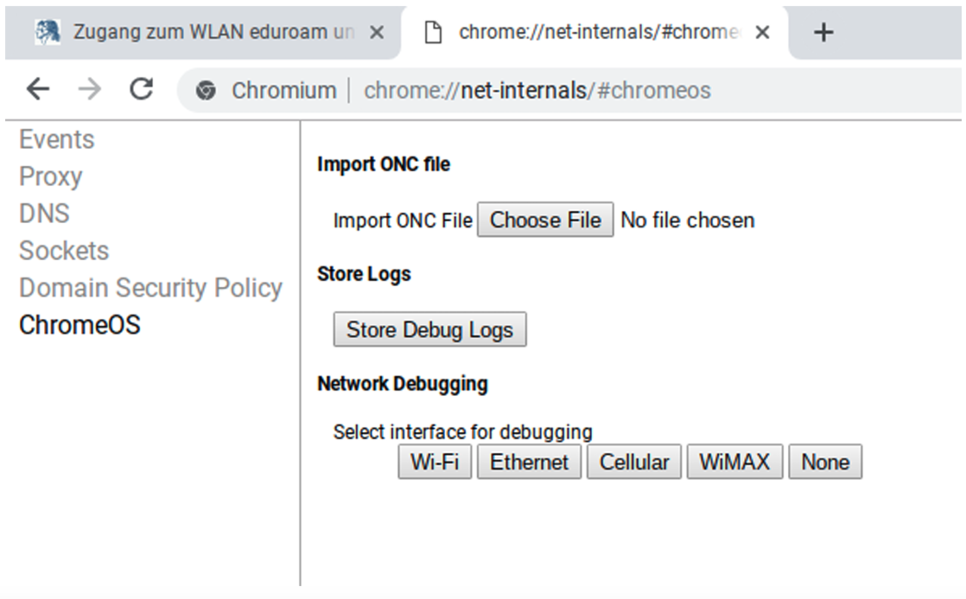Close the chrome://net-internals tab
966x599 pixels.
pyautogui.click(x=762, y=32)
